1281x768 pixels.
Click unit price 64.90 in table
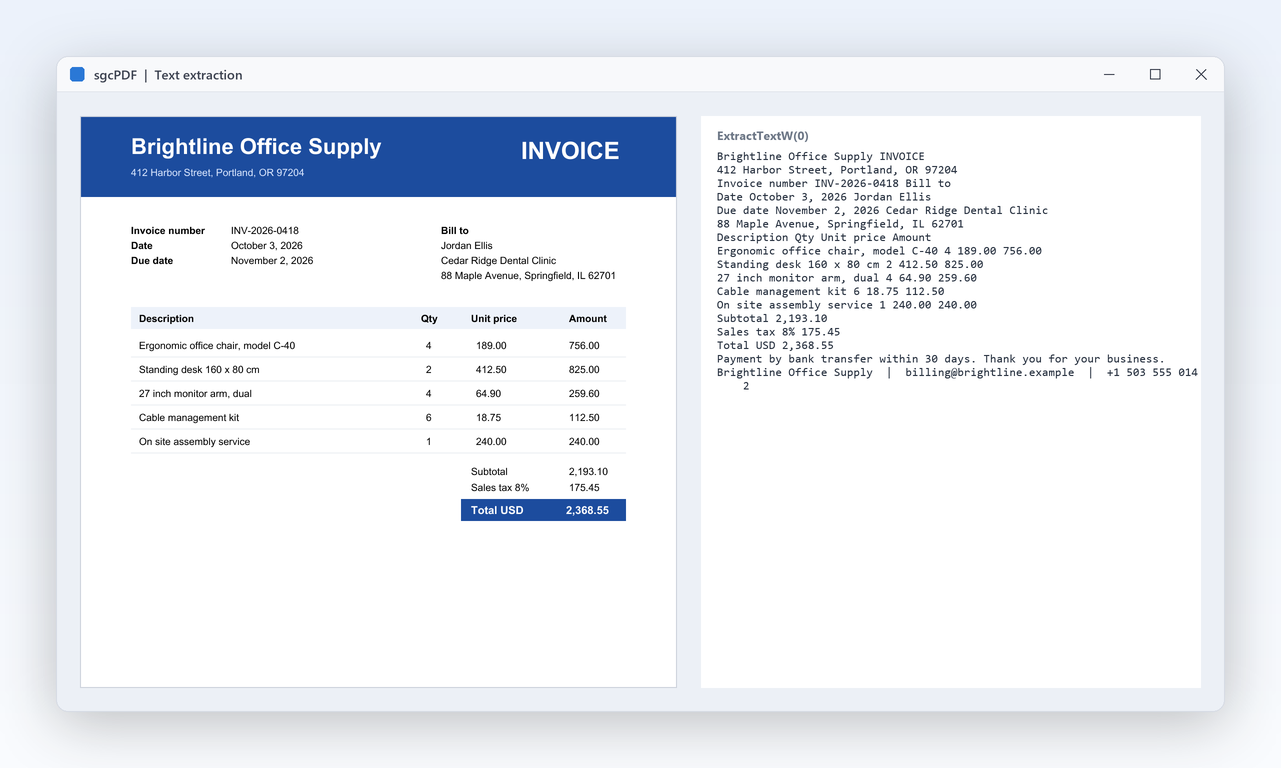tap(489, 394)
